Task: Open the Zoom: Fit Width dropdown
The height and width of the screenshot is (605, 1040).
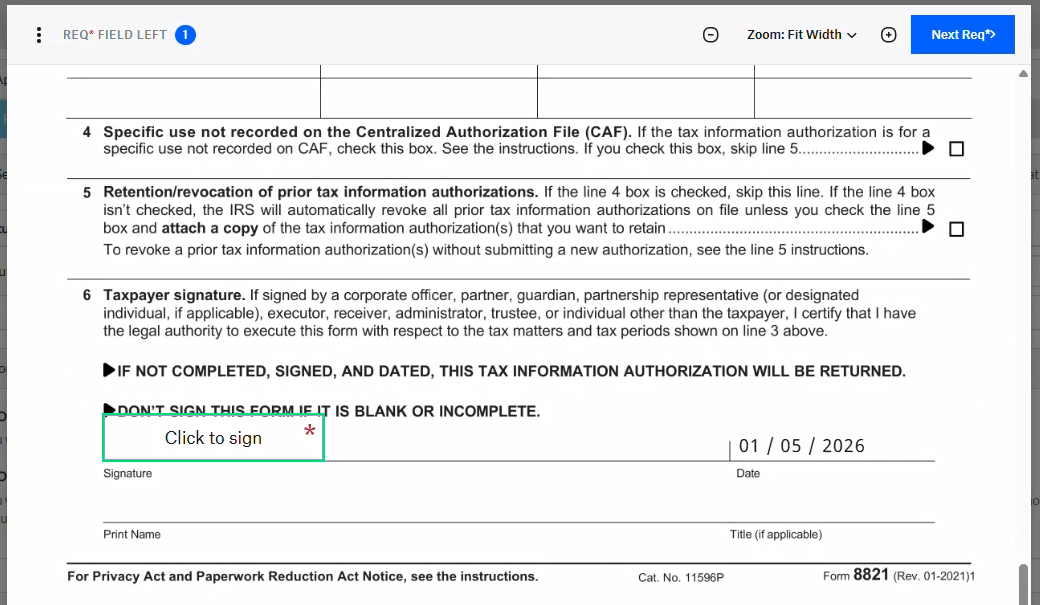Action: point(802,34)
